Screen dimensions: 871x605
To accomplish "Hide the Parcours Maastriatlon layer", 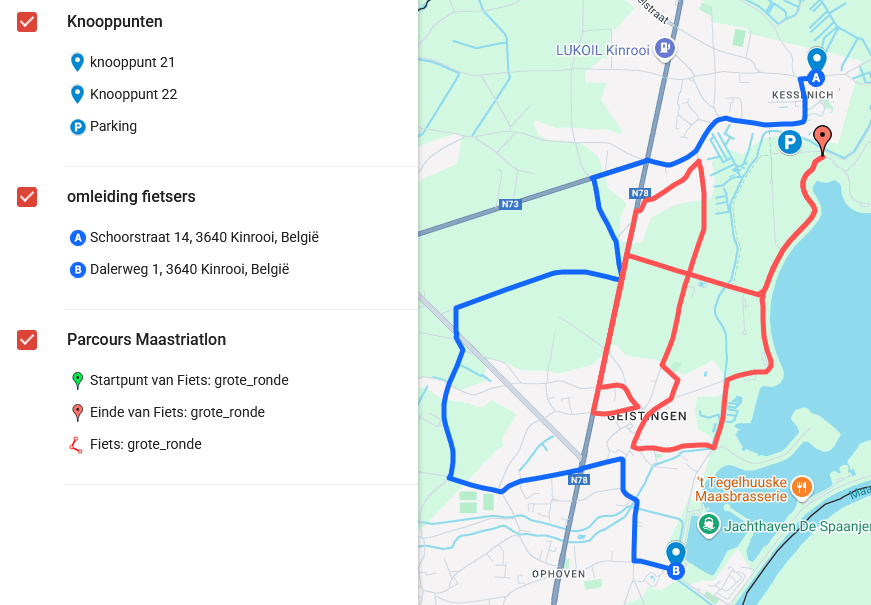I will click(27, 340).
